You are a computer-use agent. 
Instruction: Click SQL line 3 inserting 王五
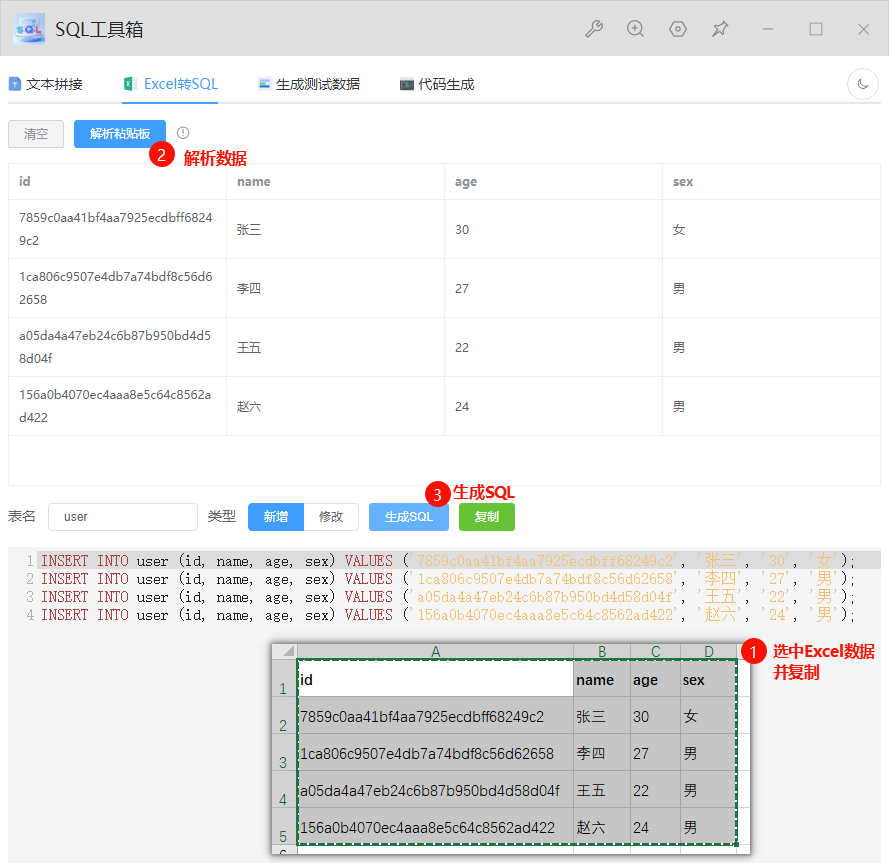point(448,597)
